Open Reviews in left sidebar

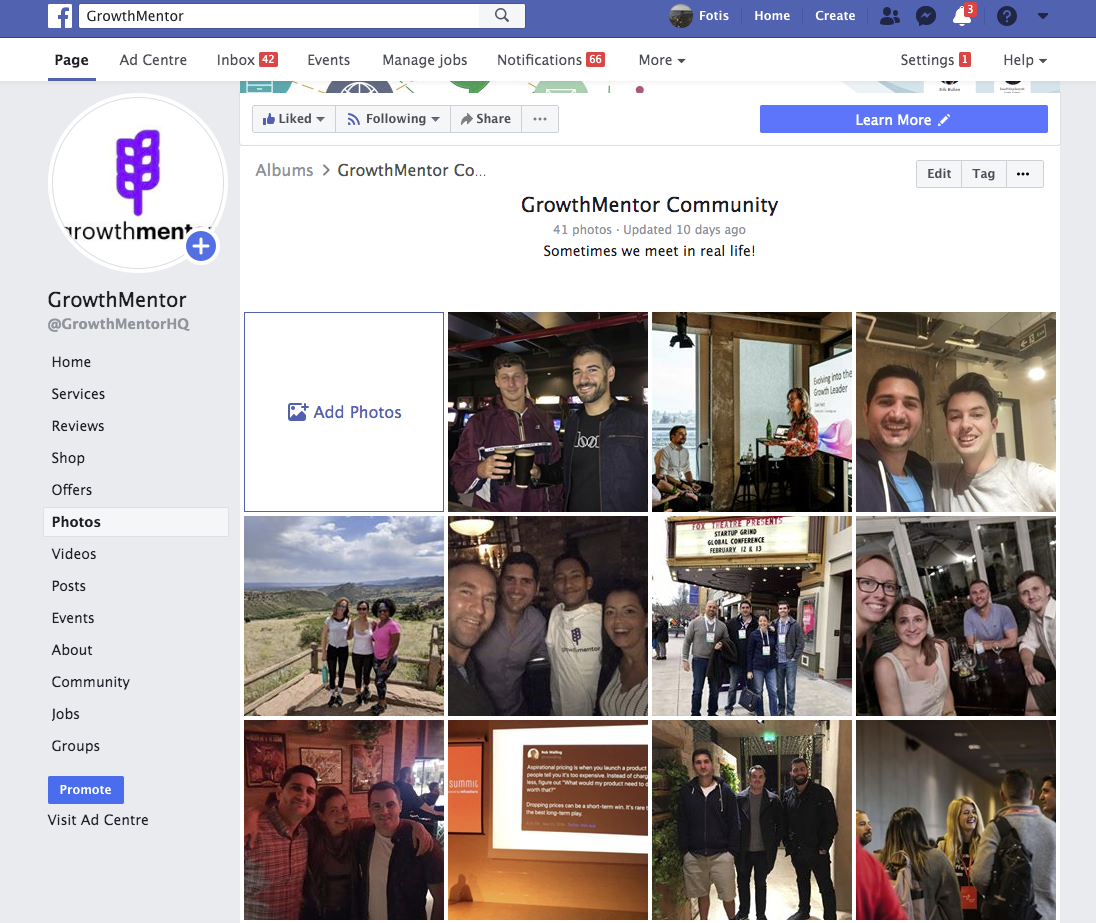78,426
